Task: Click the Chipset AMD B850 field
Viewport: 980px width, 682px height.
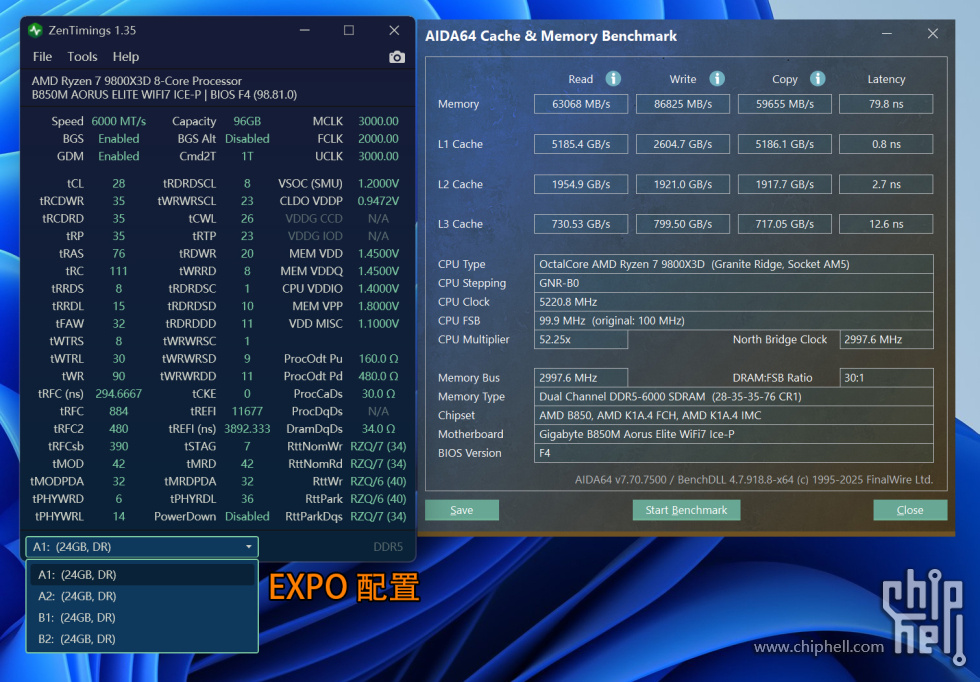Action: point(734,415)
